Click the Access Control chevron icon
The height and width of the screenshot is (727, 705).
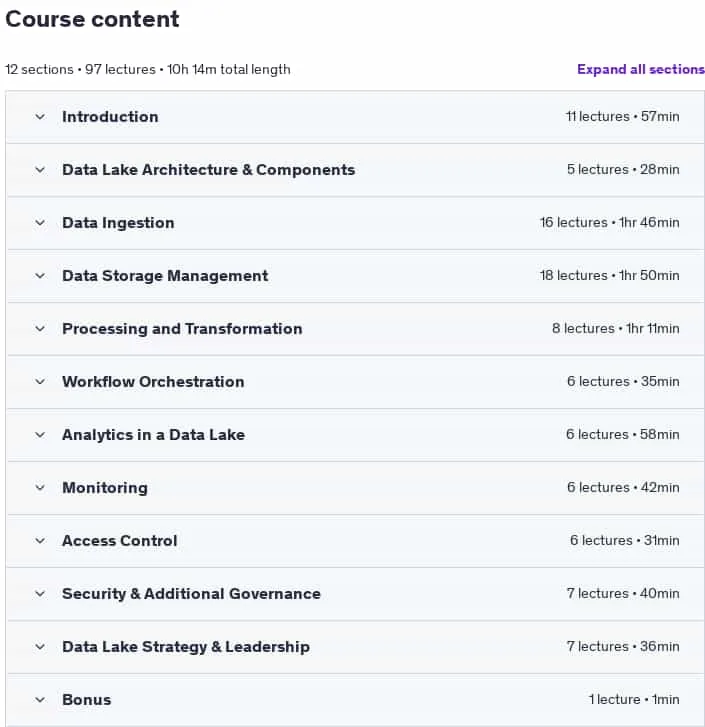(x=40, y=541)
